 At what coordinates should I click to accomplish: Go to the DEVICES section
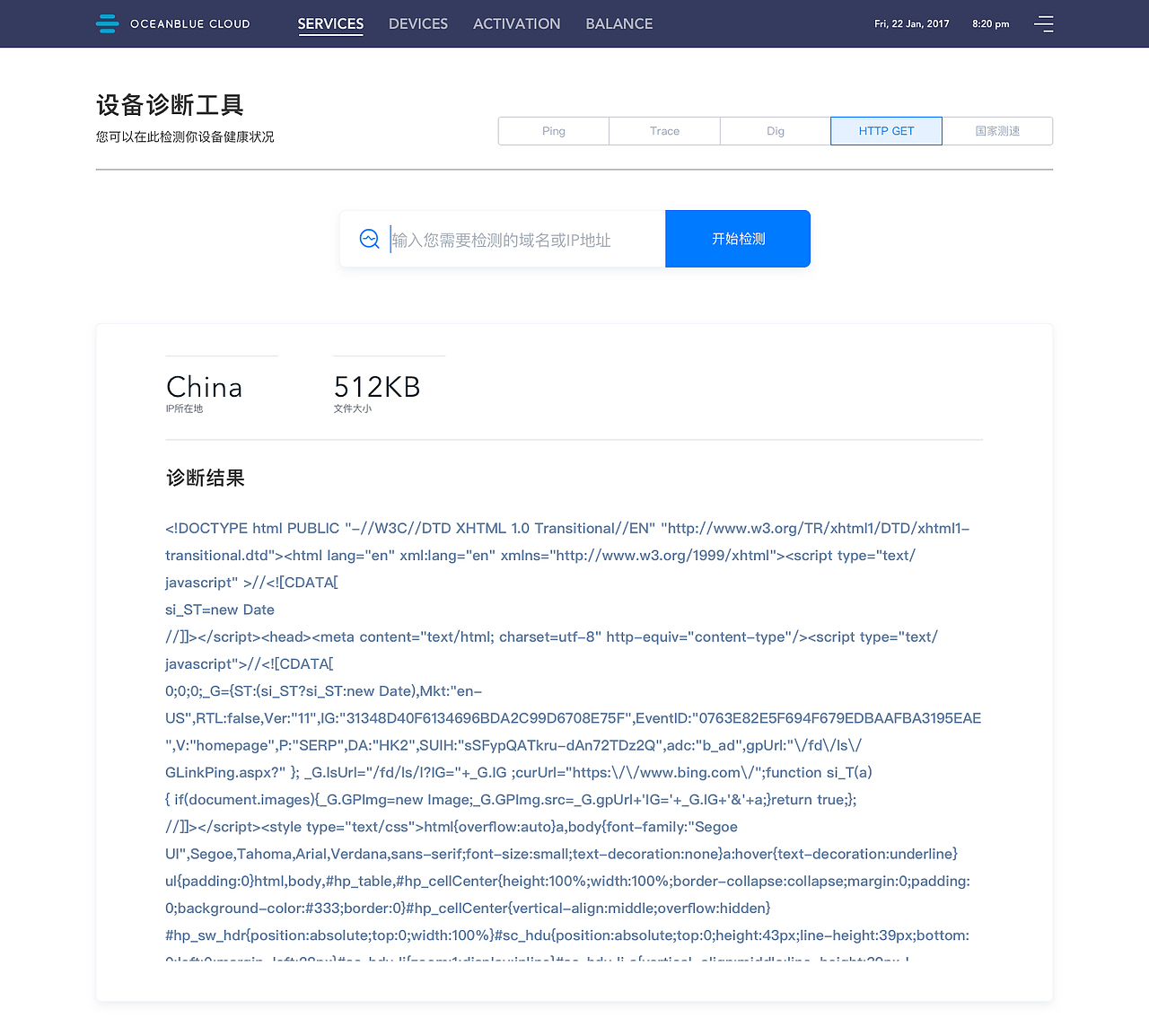pyautogui.click(x=418, y=24)
